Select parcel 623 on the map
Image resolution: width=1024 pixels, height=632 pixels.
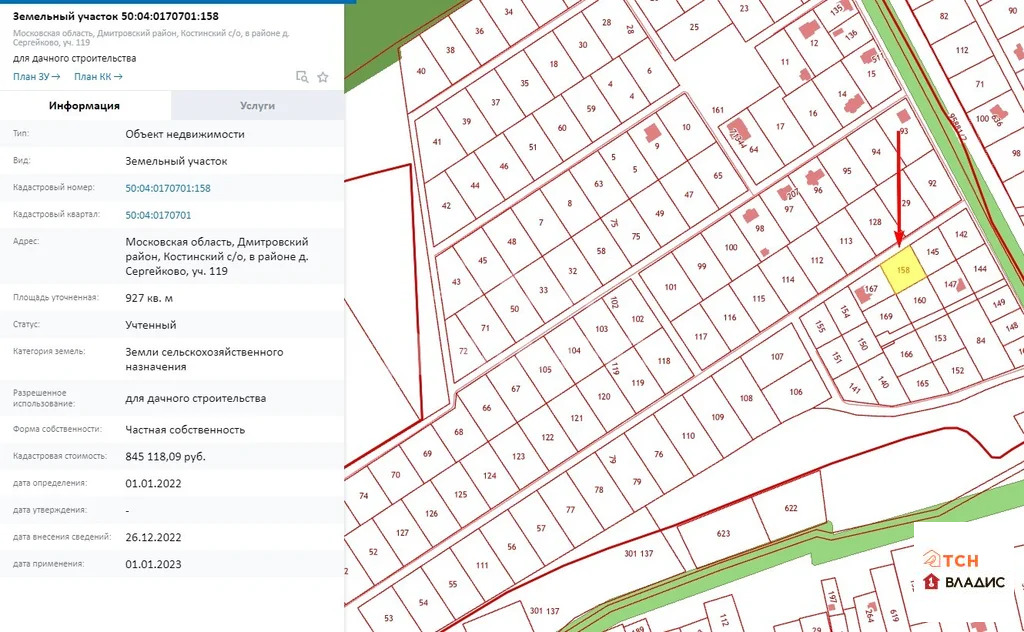[x=724, y=534]
